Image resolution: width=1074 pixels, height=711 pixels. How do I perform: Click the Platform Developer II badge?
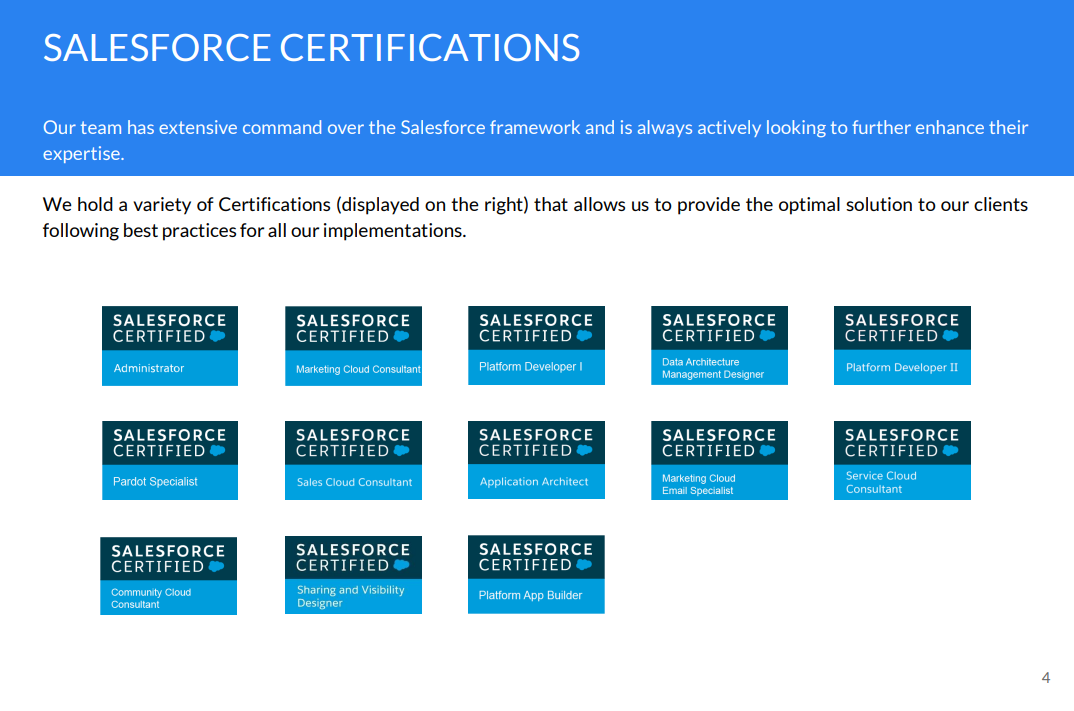point(902,345)
